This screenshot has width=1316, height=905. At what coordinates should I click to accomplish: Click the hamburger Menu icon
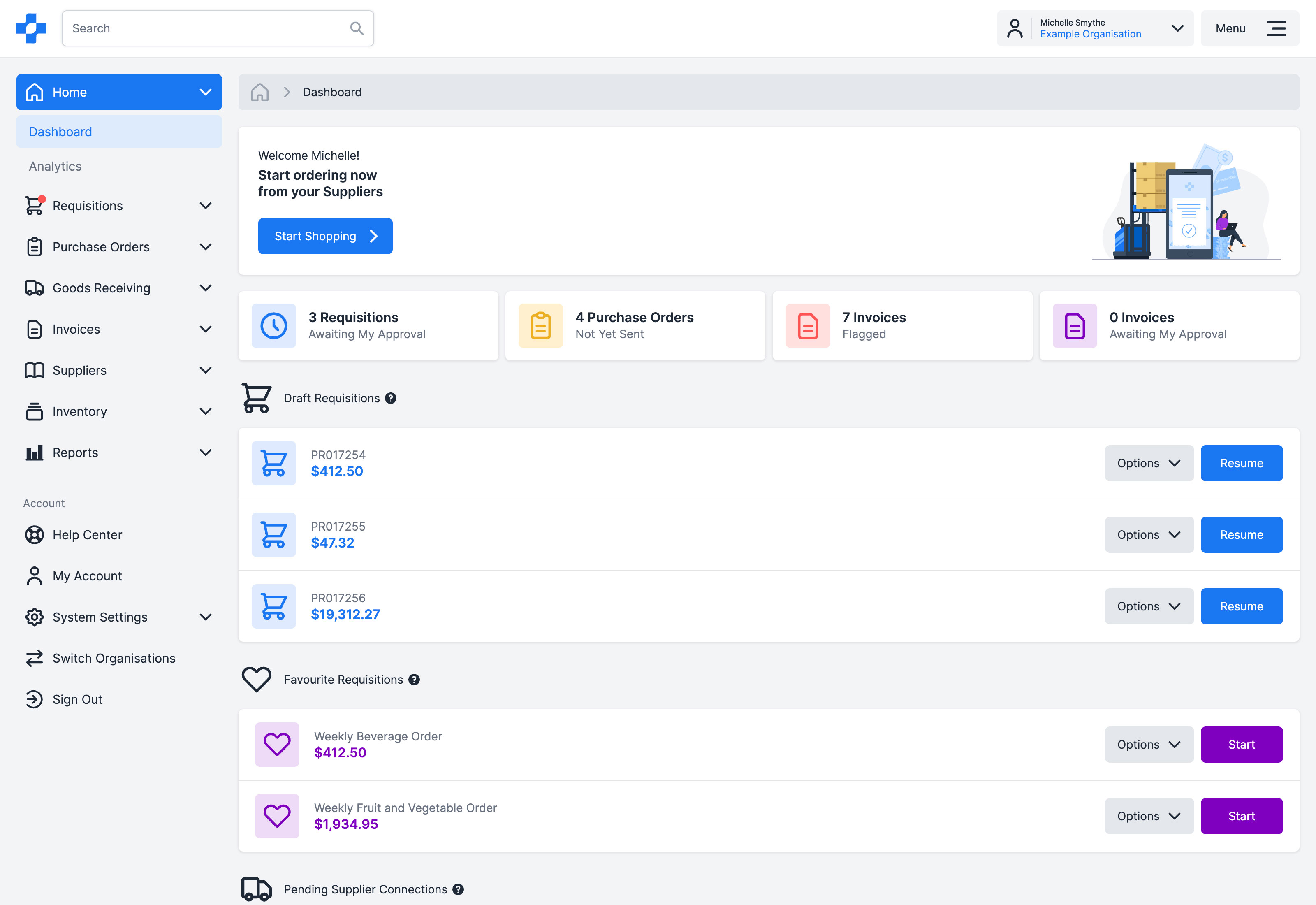(1276, 28)
